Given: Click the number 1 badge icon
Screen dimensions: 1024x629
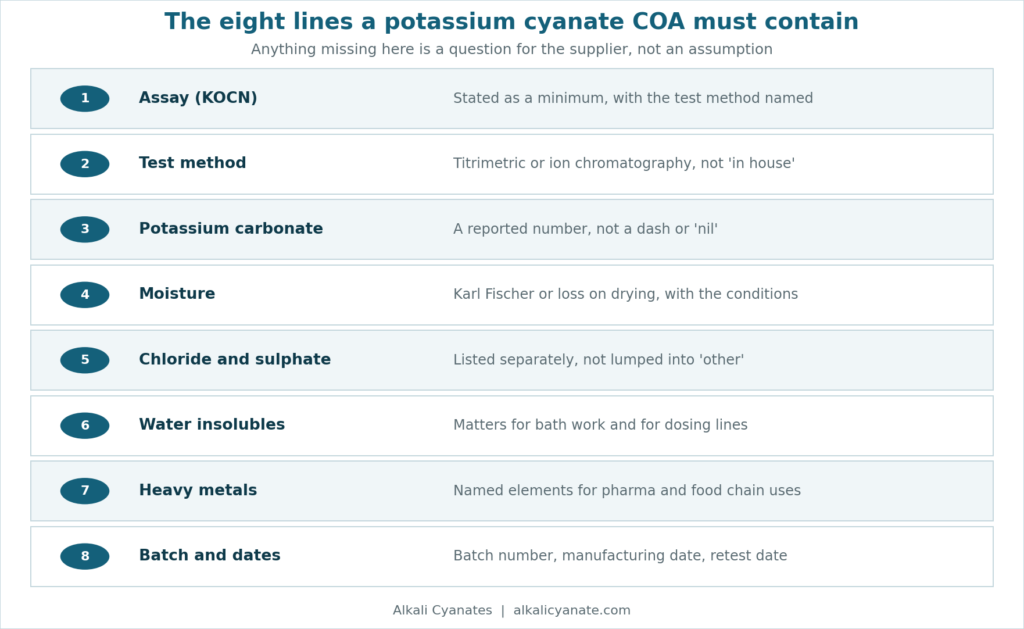Looking at the screenshot, I should [x=85, y=99].
